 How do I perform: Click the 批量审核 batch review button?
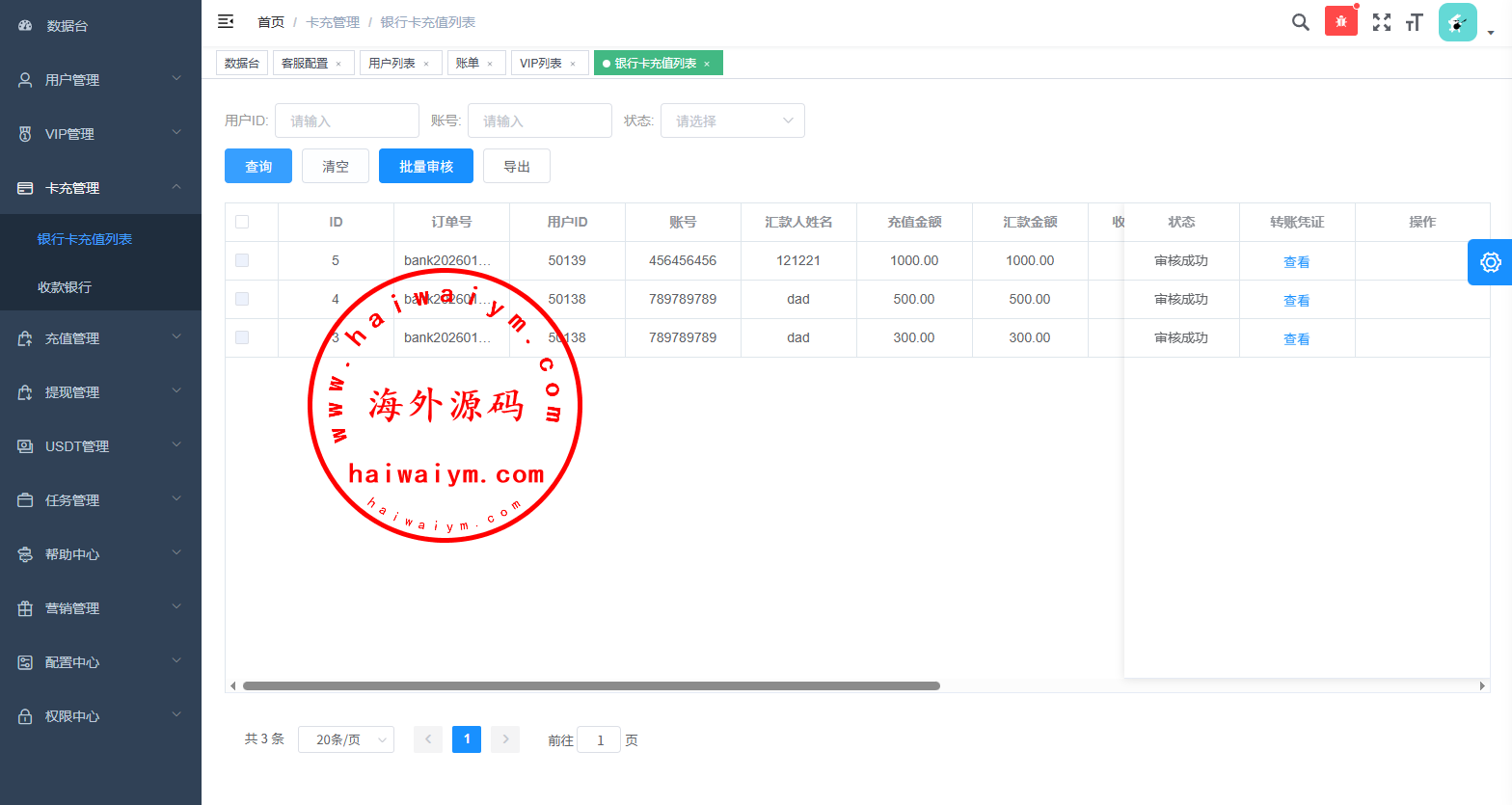[x=425, y=166]
